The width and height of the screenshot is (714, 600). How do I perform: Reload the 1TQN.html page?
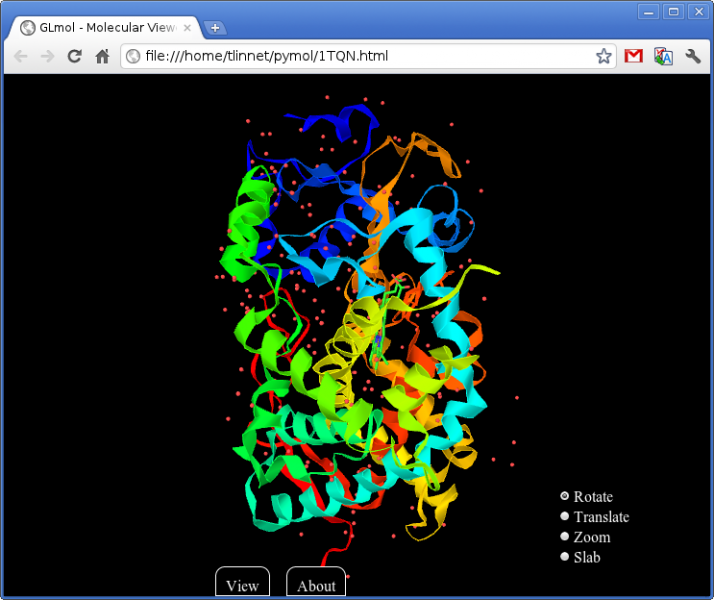click(x=74, y=56)
